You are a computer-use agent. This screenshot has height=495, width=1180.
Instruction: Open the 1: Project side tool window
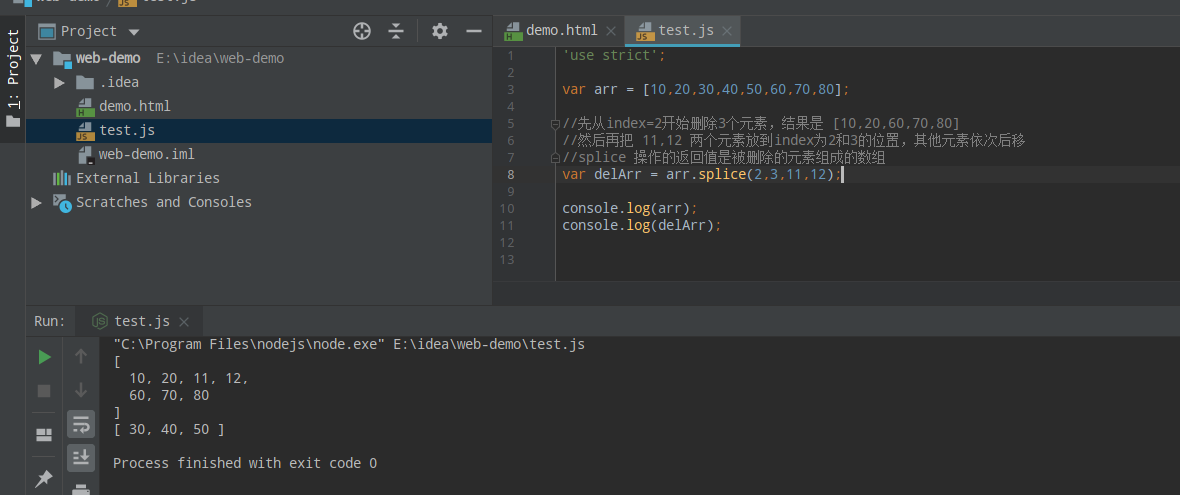(x=13, y=77)
